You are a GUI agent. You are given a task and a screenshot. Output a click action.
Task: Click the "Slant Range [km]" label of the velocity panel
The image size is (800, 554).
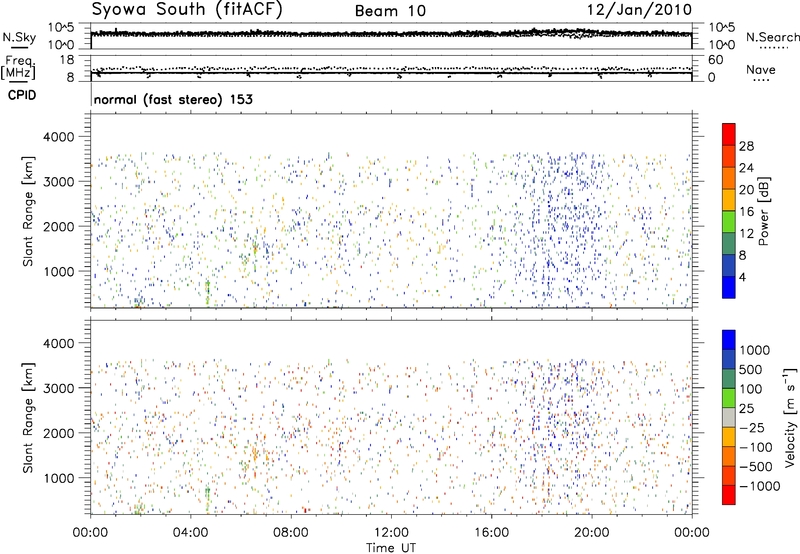(x=28, y=417)
